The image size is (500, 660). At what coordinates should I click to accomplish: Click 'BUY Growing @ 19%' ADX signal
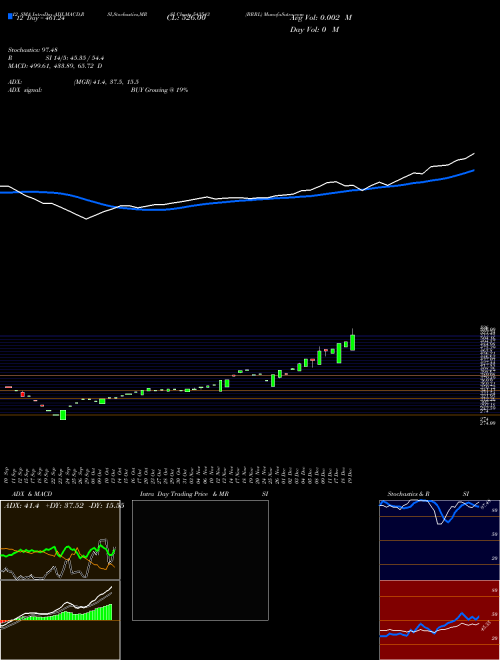click(x=159, y=90)
